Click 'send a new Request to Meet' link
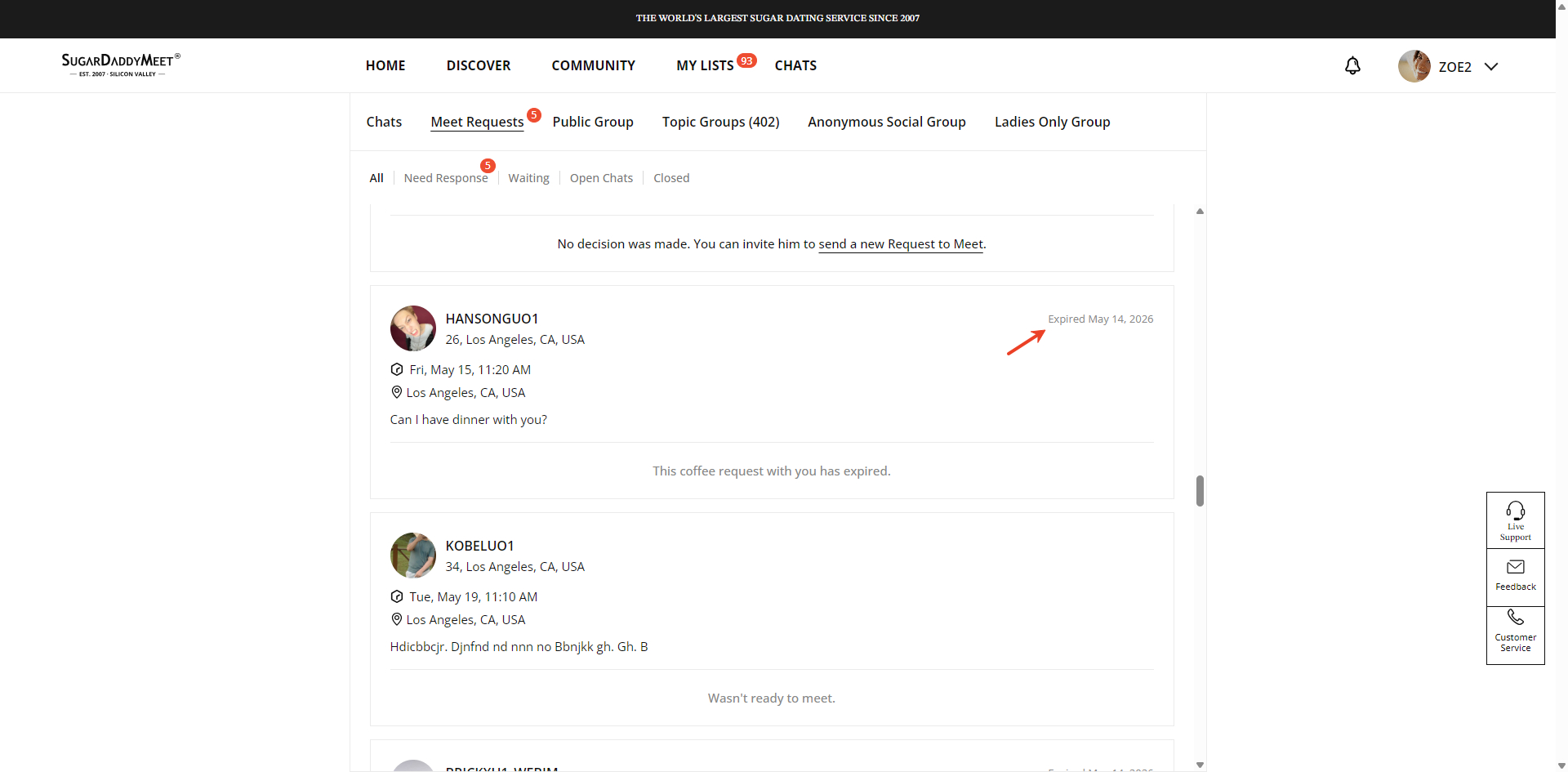This screenshot has width=1568, height=772. point(901,244)
